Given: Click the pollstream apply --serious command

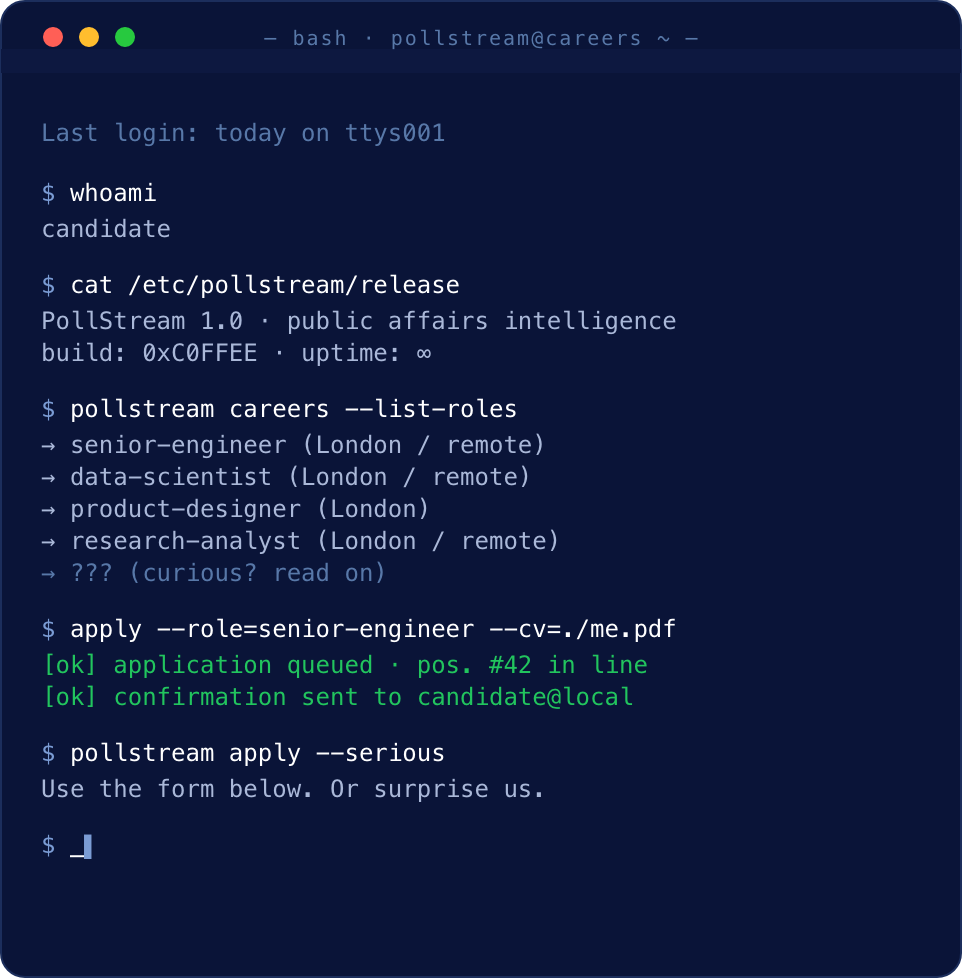Looking at the screenshot, I should click(x=257, y=753).
